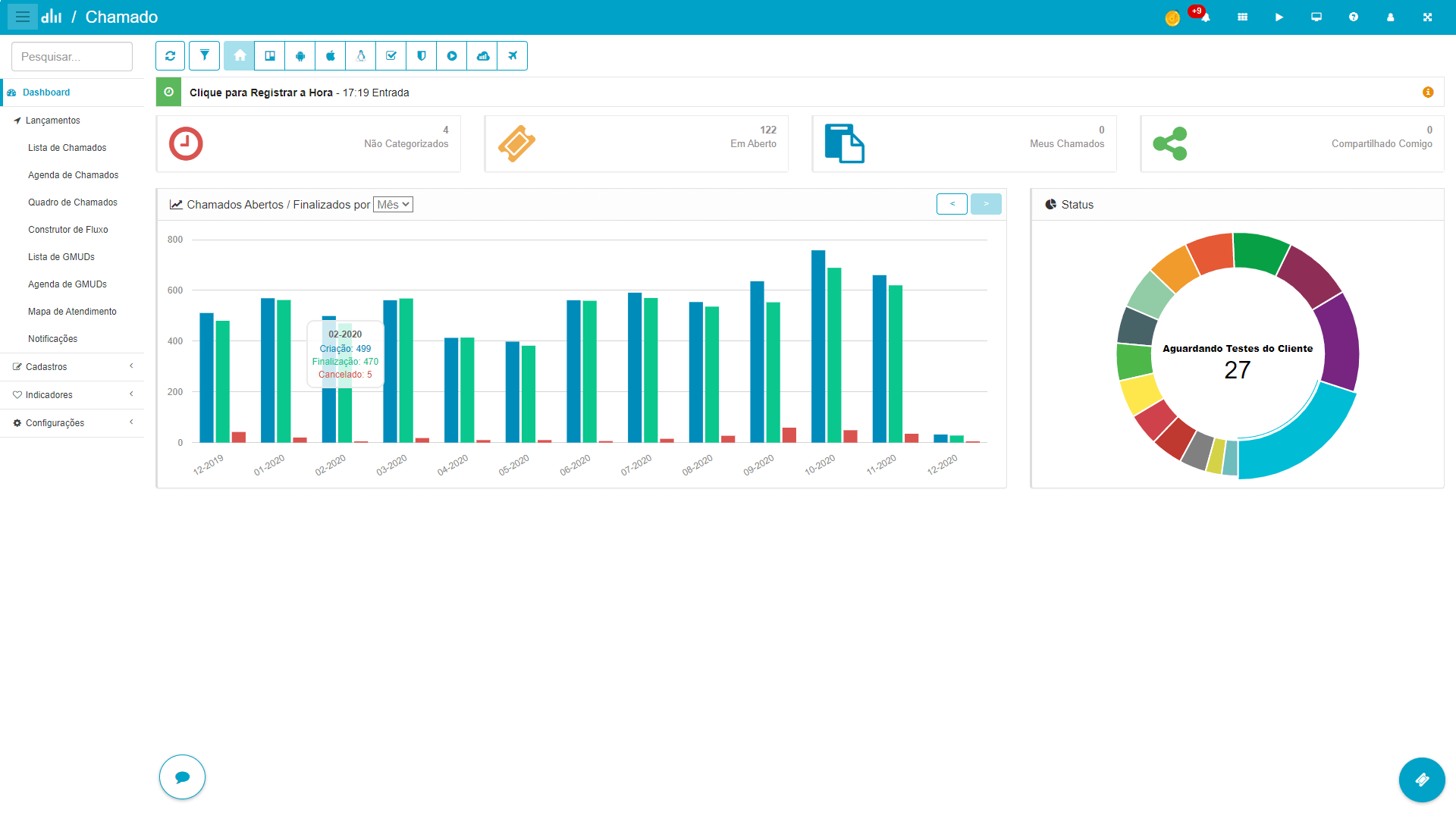Click the refresh dashboard icon
Image resolution: width=1456 pixels, height=819 pixels.
tap(170, 55)
